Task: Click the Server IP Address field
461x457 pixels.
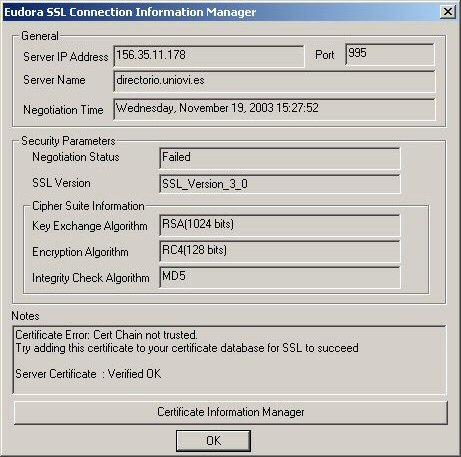Action: click(209, 56)
